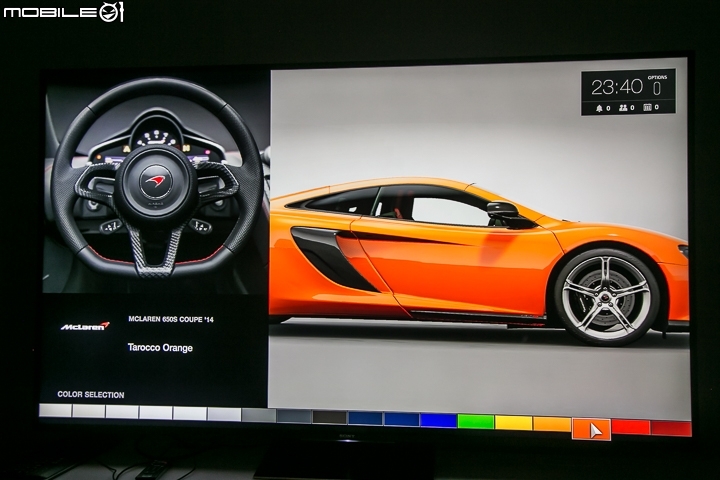
Task: Click the OPTIONS button indicator
Action: 657,85
